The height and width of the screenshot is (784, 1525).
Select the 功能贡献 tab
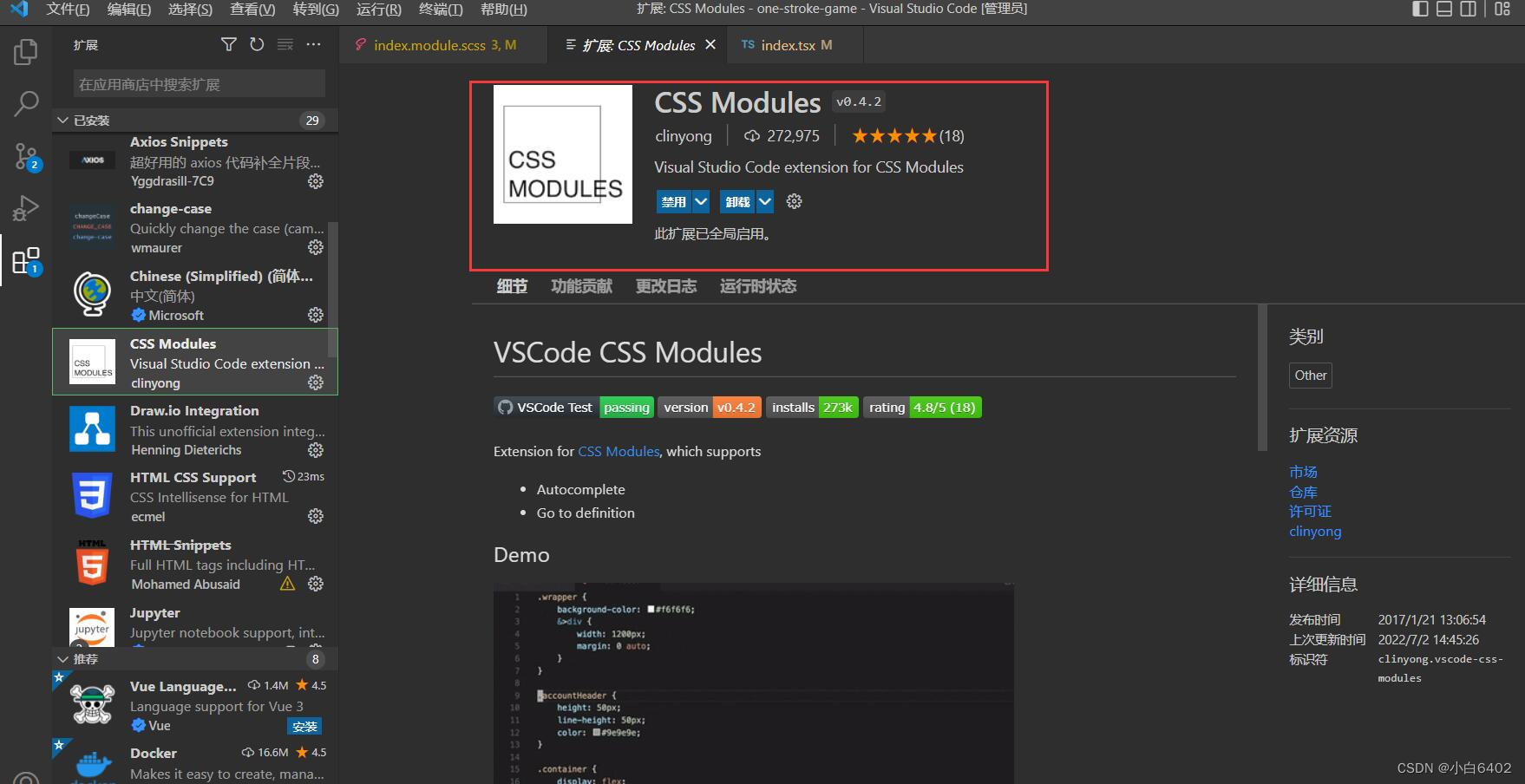pyautogui.click(x=581, y=286)
